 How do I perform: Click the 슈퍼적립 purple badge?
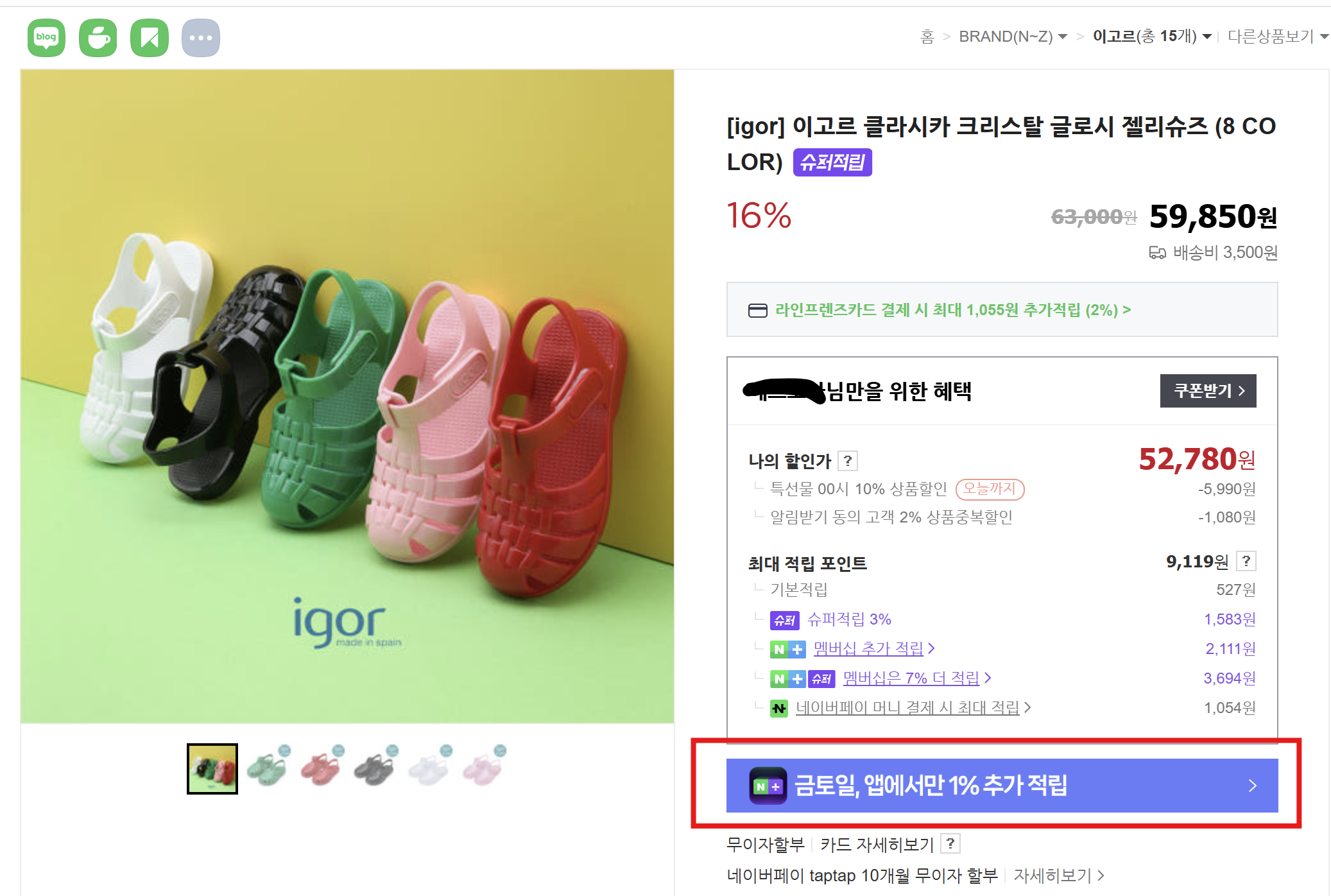point(832,162)
